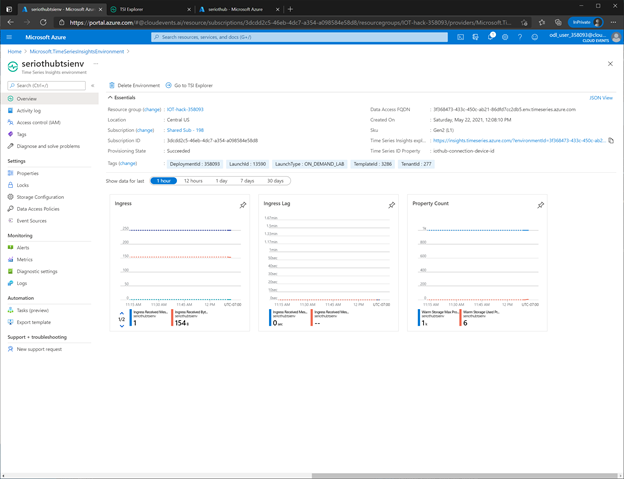Screen dimensions: 624x479
Task: Open a new browser tab
Action: (x=290, y=9)
